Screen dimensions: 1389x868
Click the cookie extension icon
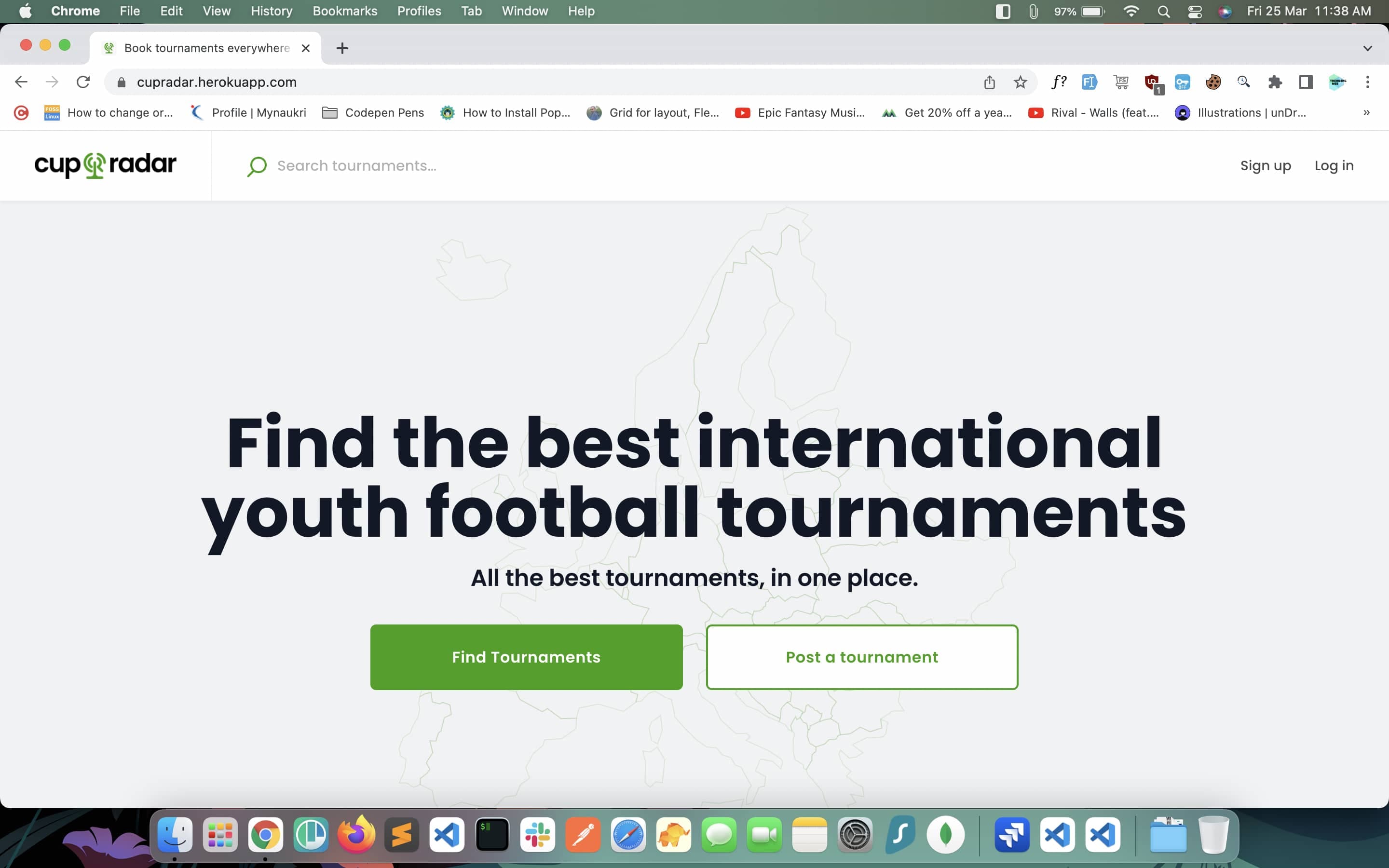click(x=1213, y=82)
